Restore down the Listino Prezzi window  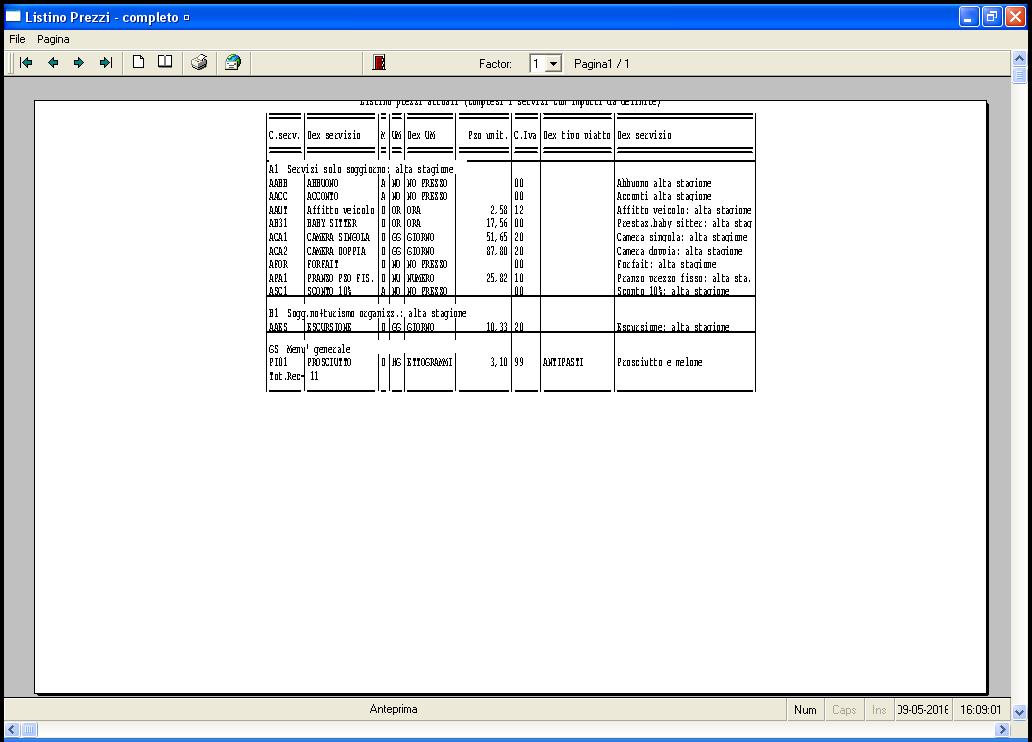pyautogui.click(x=992, y=16)
